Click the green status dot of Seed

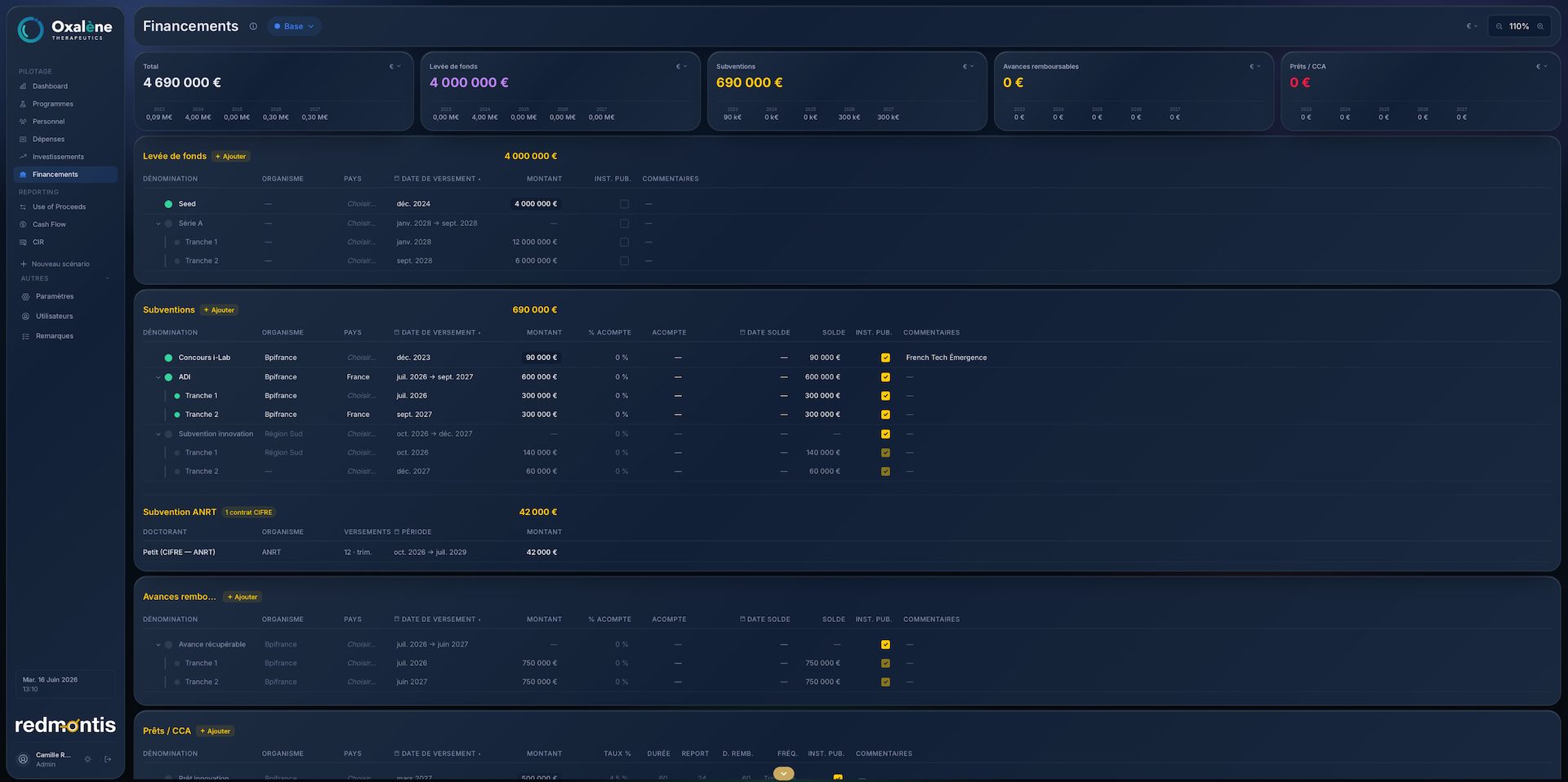(168, 204)
